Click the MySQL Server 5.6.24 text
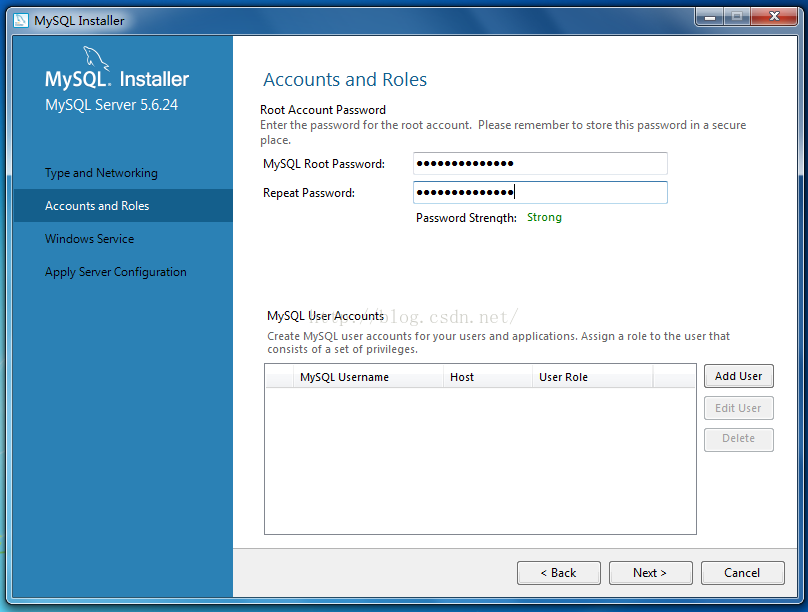808x612 pixels. coord(111,105)
